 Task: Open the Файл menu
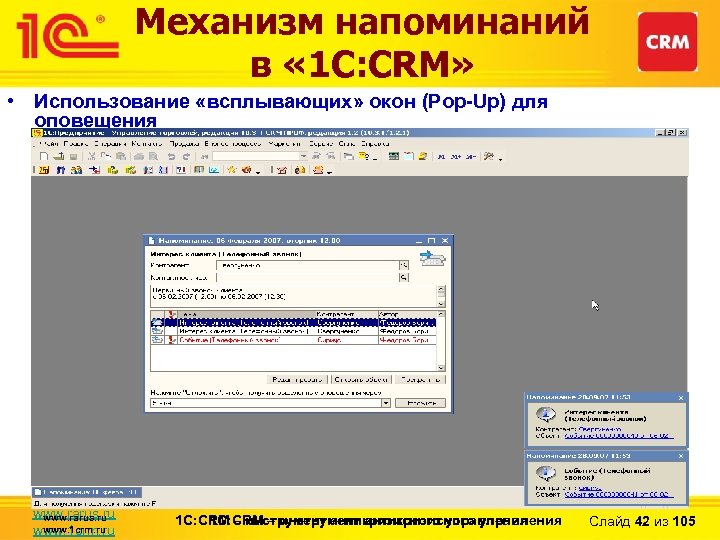[48, 144]
